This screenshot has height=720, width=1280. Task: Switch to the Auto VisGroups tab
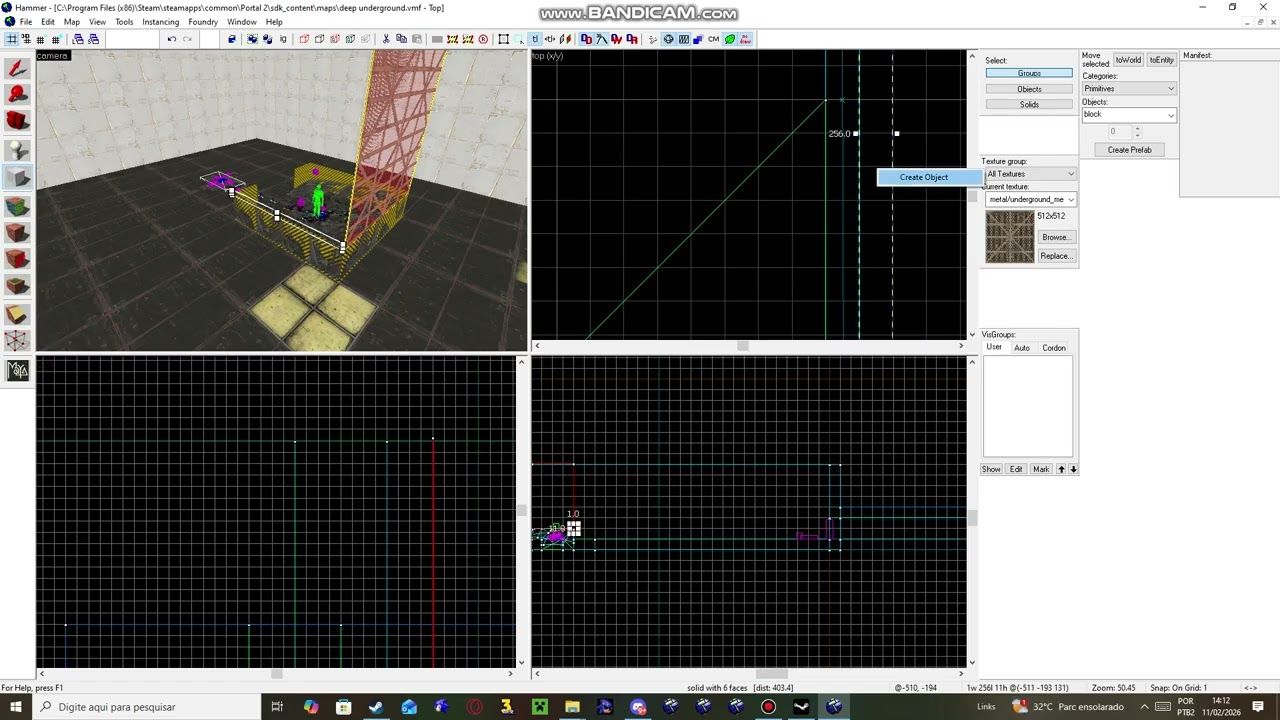(x=1022, y=348)
